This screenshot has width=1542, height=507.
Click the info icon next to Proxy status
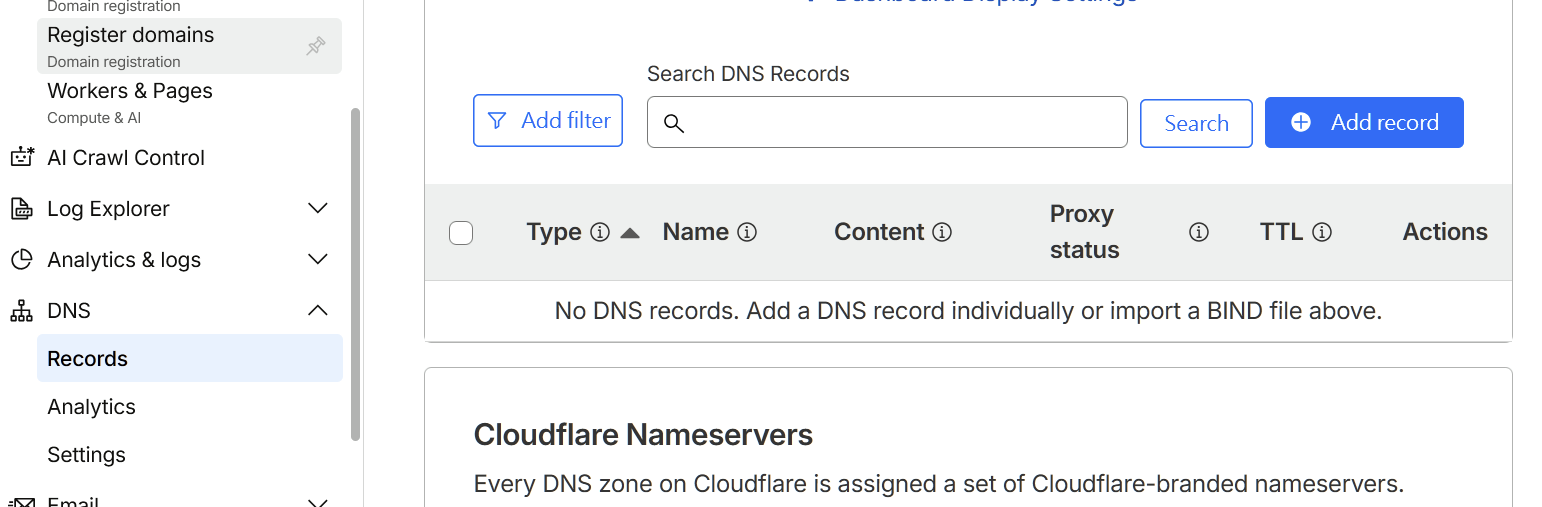1199,232
